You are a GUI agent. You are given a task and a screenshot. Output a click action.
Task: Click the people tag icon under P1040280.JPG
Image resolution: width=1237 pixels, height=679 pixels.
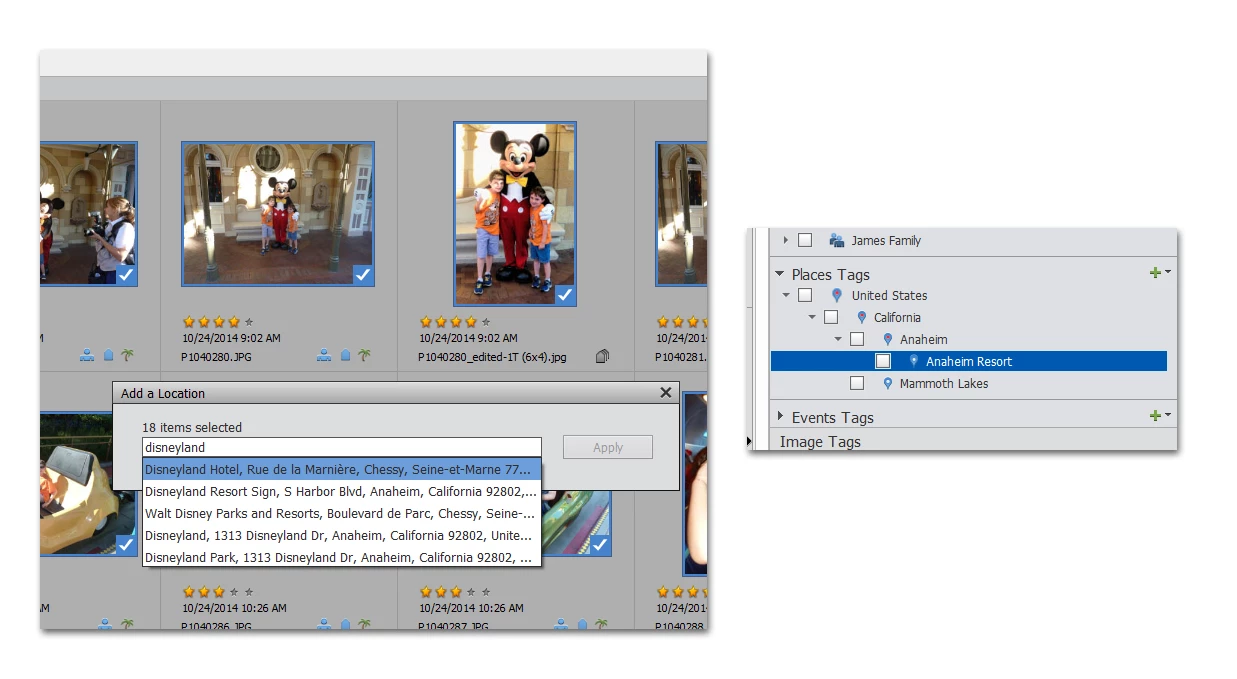324,355
